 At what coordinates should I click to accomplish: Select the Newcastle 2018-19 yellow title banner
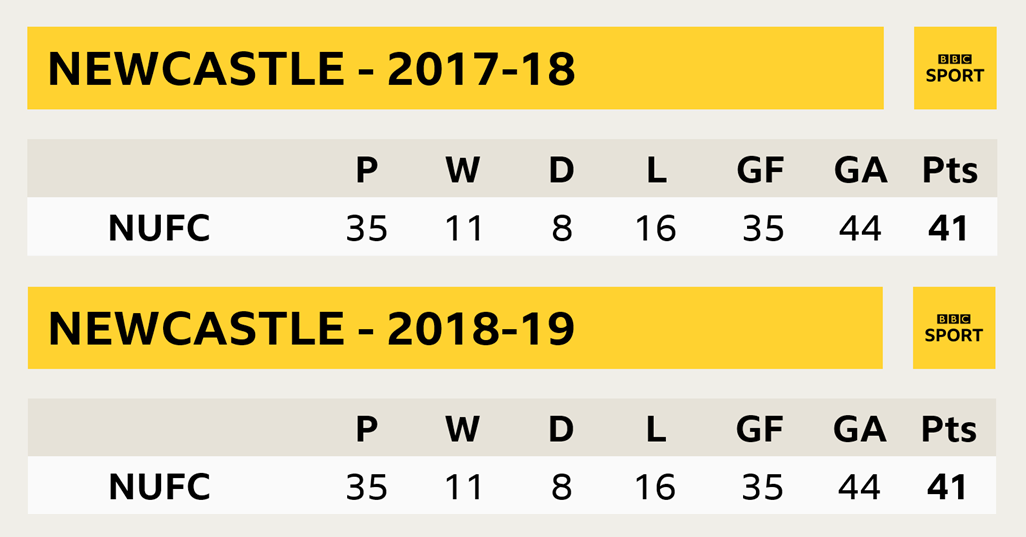click(455, 328)
